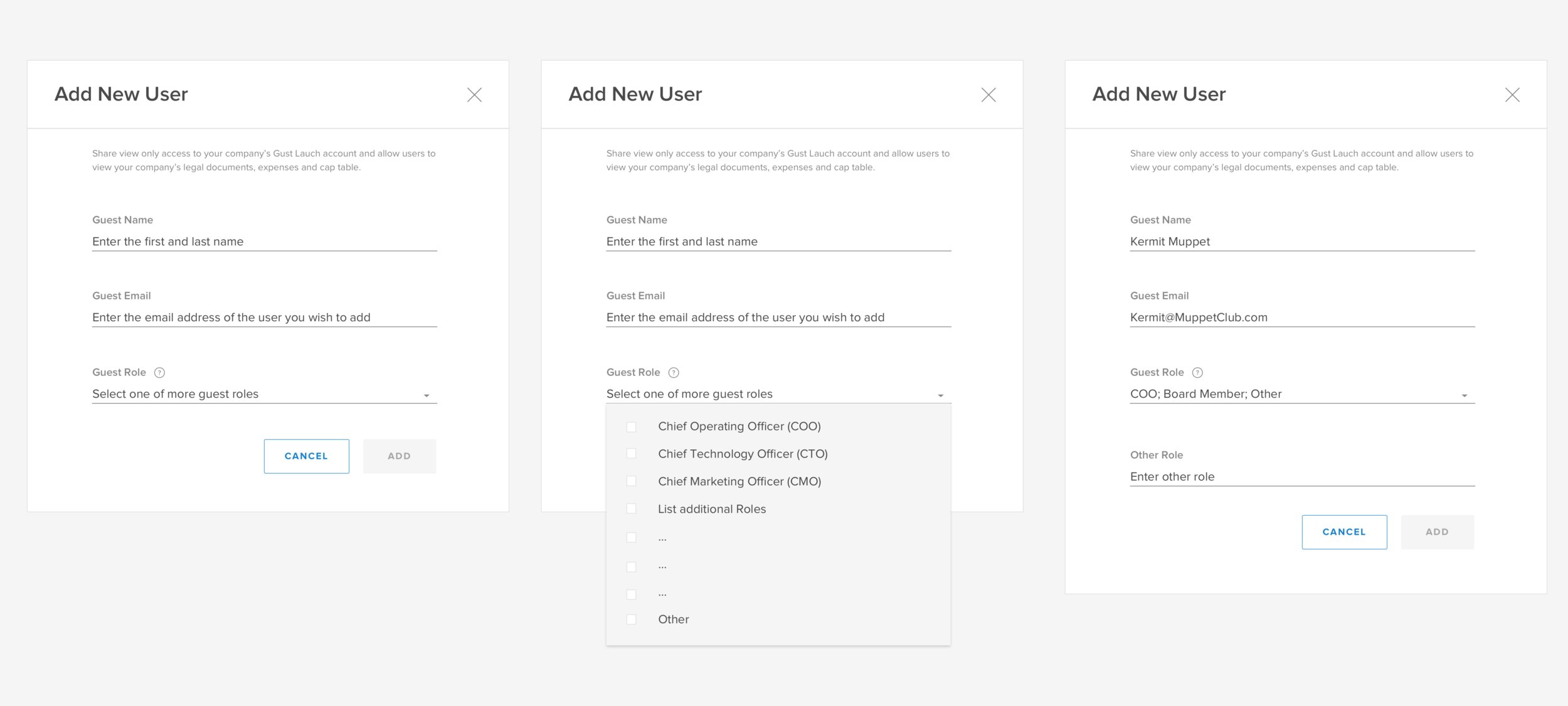The image size is (1568, 706).
Task: Enable the Chief Marketing Officer (CMO) checkbox
Action: (x=632, y=481)
